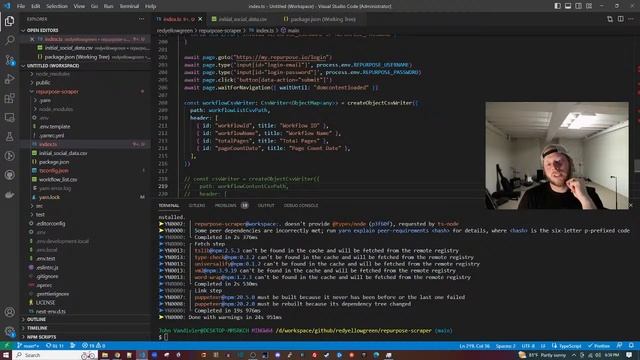Viewport: 640px width, 360px height.
Task: Click the terminal command prompt input
Action: [x=166, y=337]
